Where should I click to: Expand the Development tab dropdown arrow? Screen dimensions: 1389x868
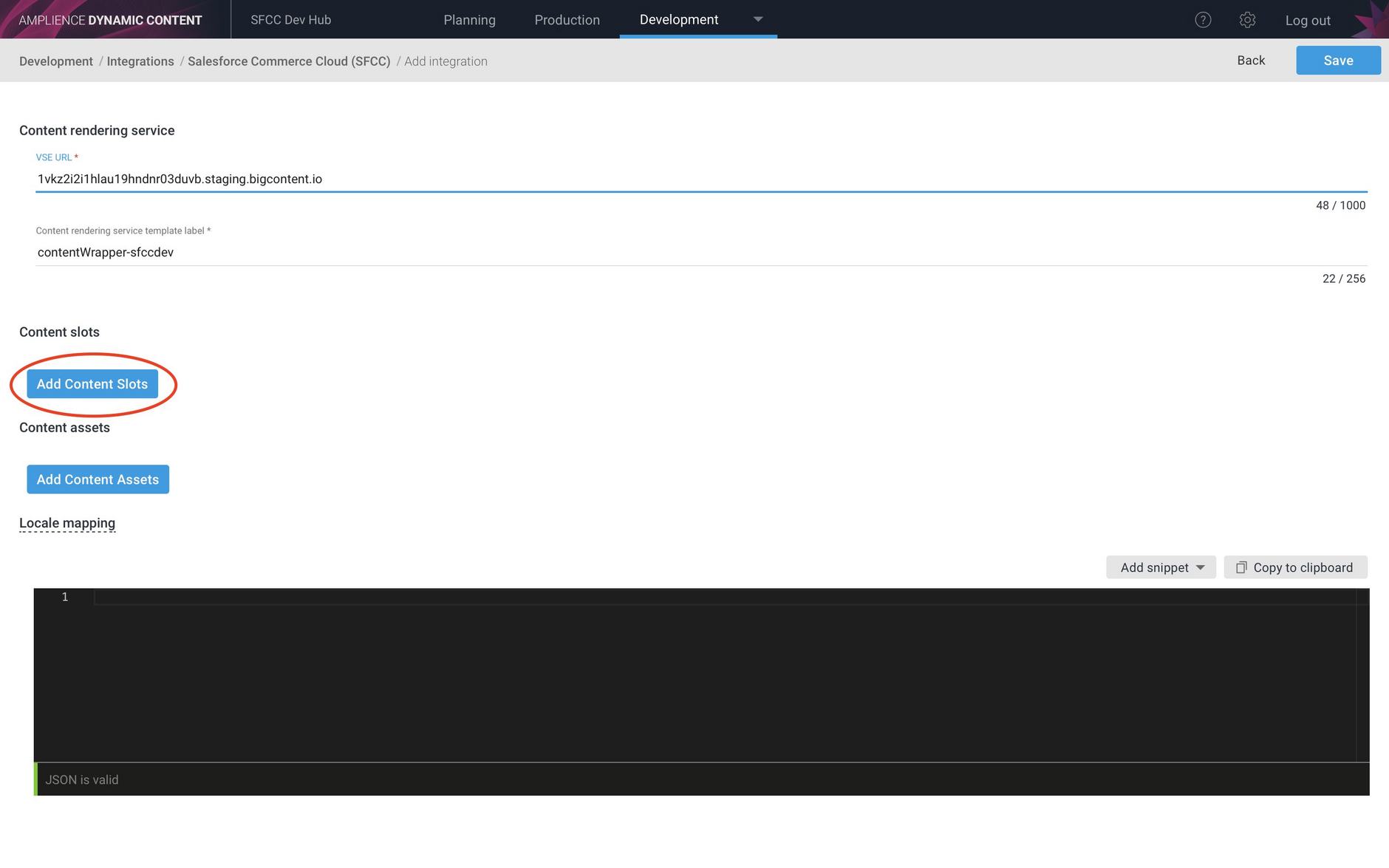pos(757,19)
